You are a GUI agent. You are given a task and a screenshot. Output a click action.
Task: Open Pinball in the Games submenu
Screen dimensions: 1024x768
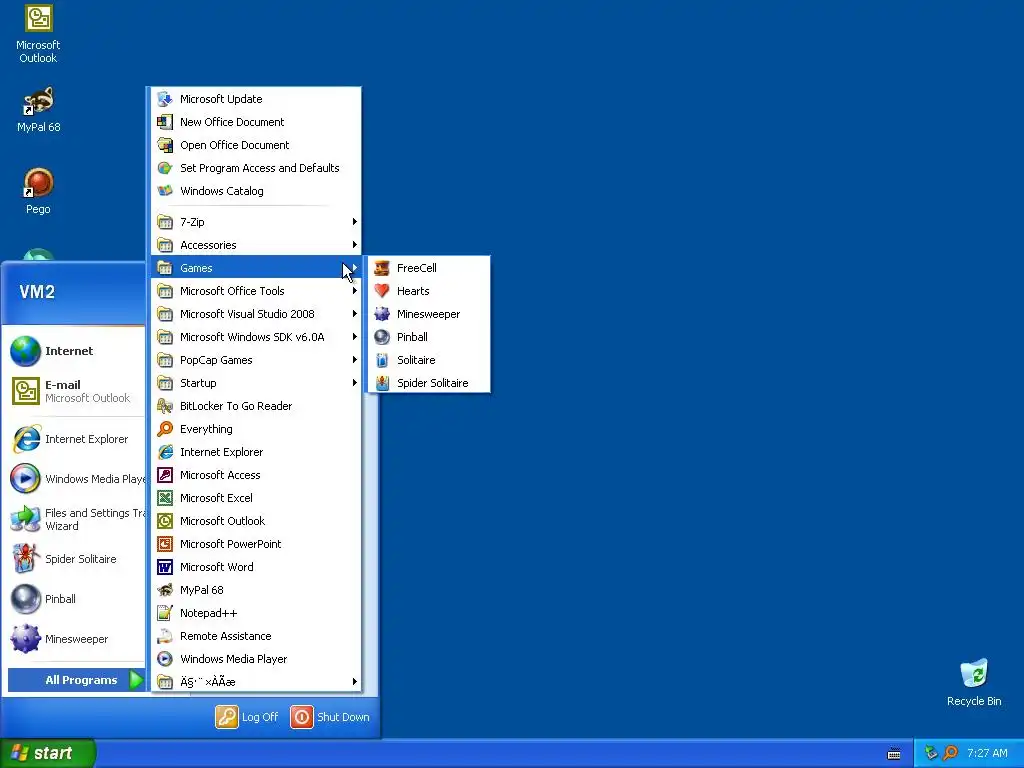428,337
